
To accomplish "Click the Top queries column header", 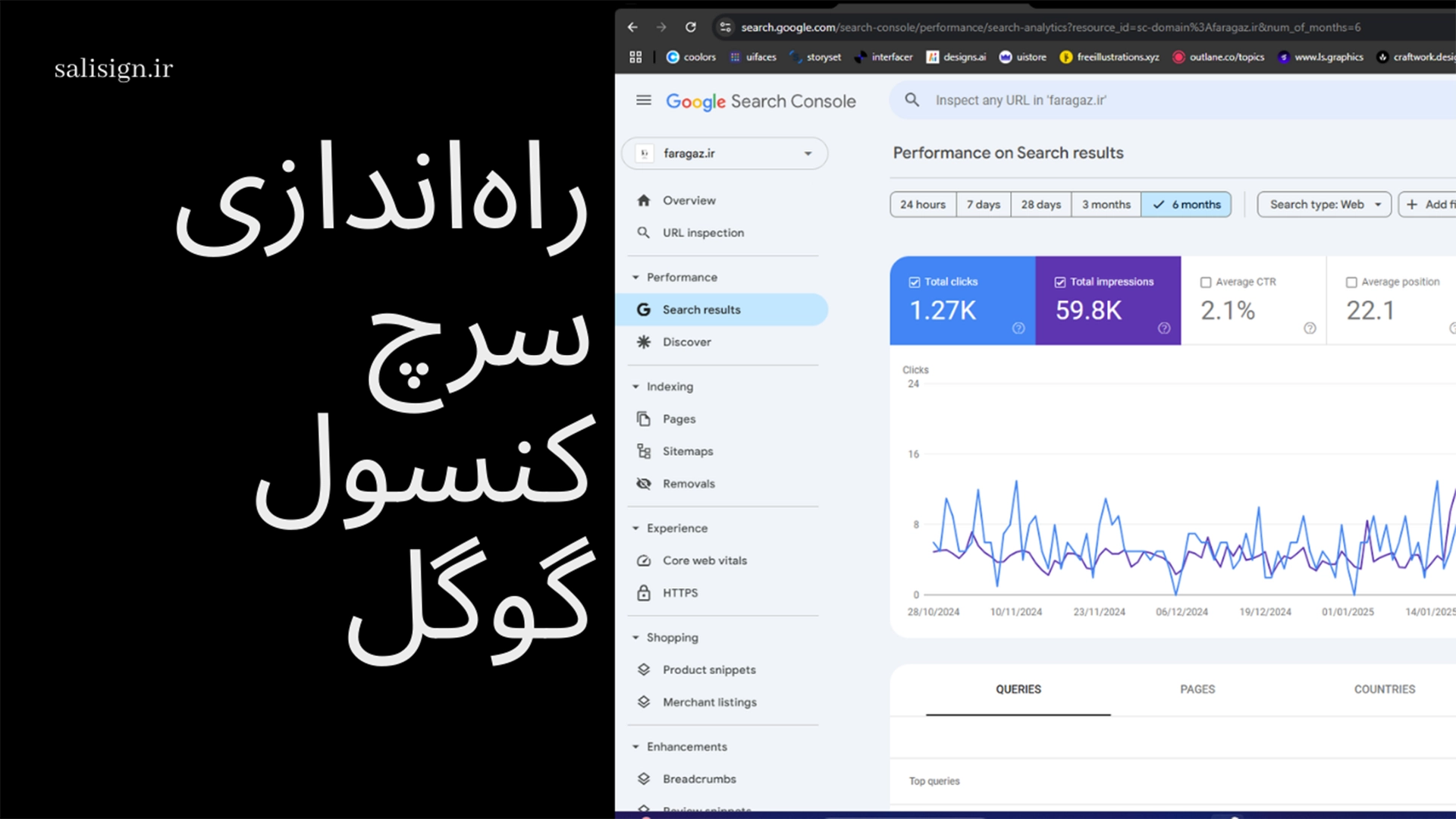I will (x=934, y=781).
